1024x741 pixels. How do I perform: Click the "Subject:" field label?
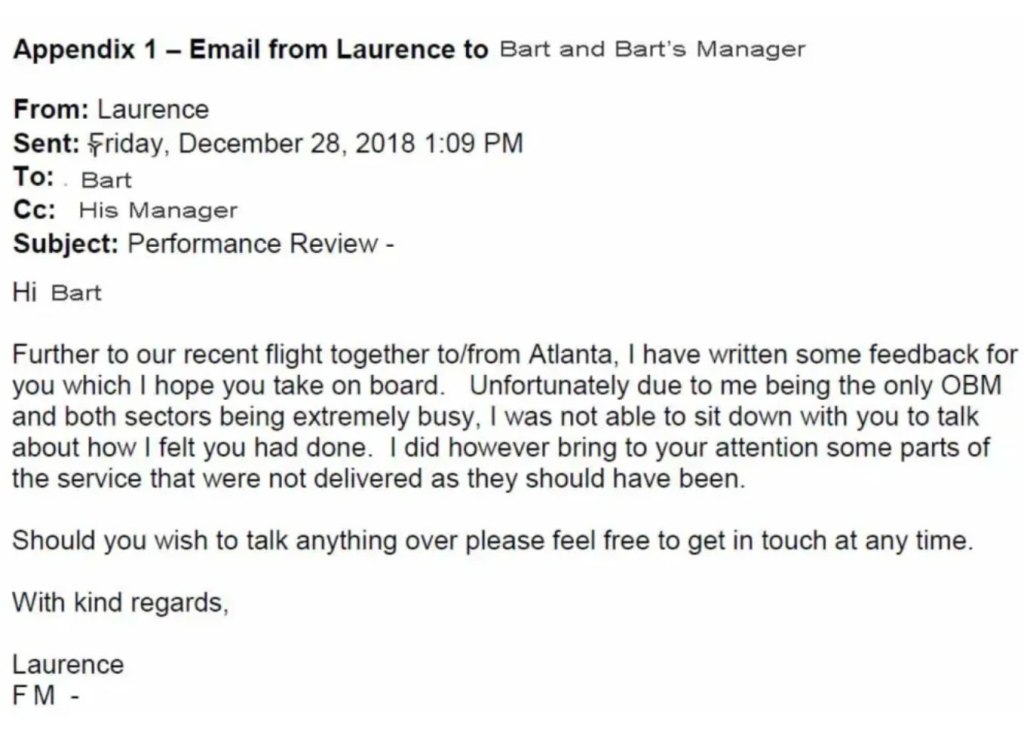(x=66, y=244)
